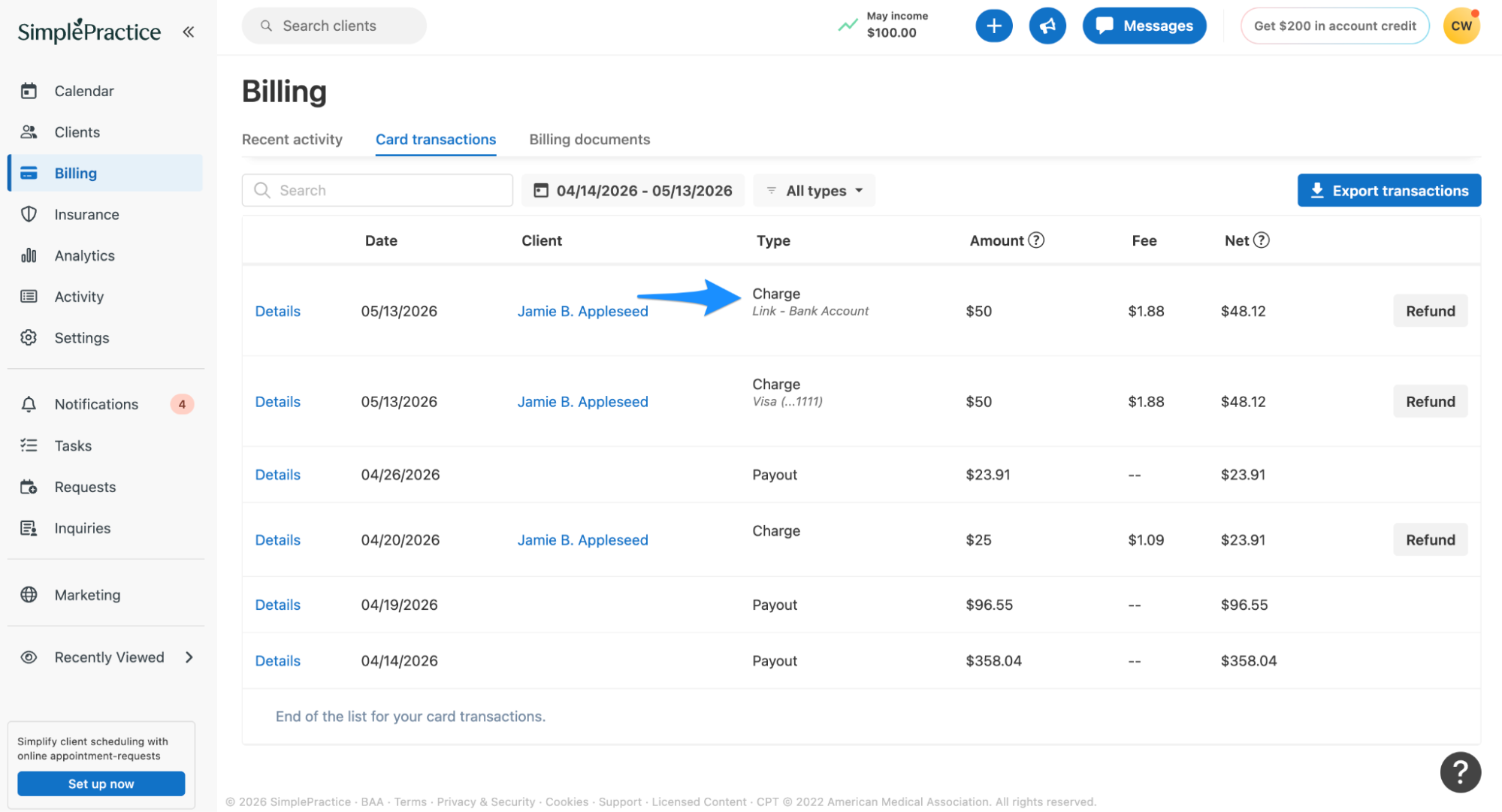Open Messages chat button

(x=1144, y=26)
